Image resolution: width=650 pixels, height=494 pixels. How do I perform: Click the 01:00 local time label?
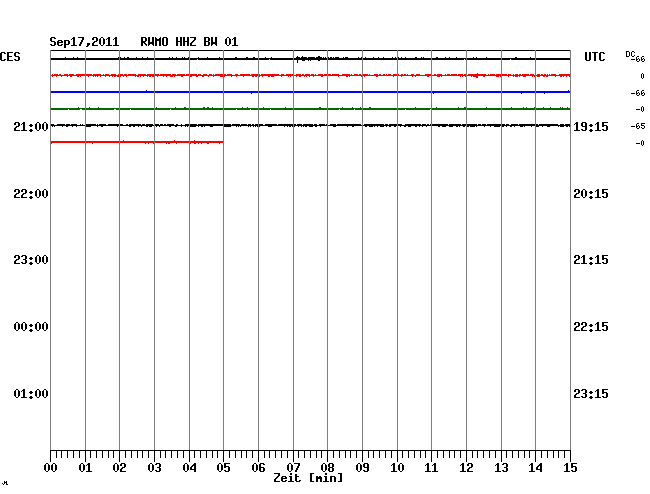[x=31, y=393]
